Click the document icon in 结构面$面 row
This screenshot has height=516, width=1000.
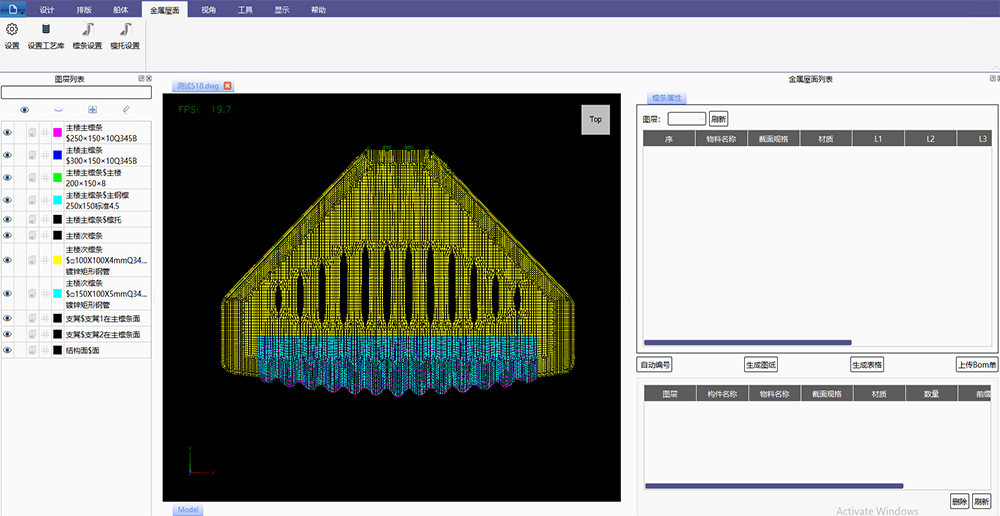pos(33,350)
